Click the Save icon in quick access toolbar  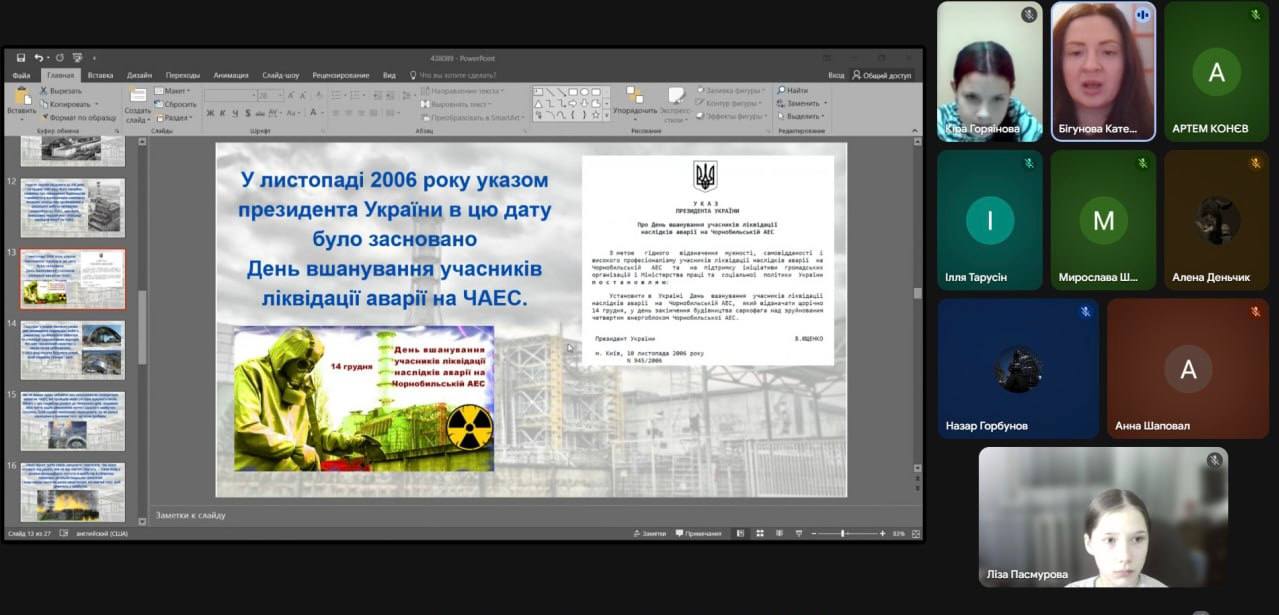tap(20, 58)
